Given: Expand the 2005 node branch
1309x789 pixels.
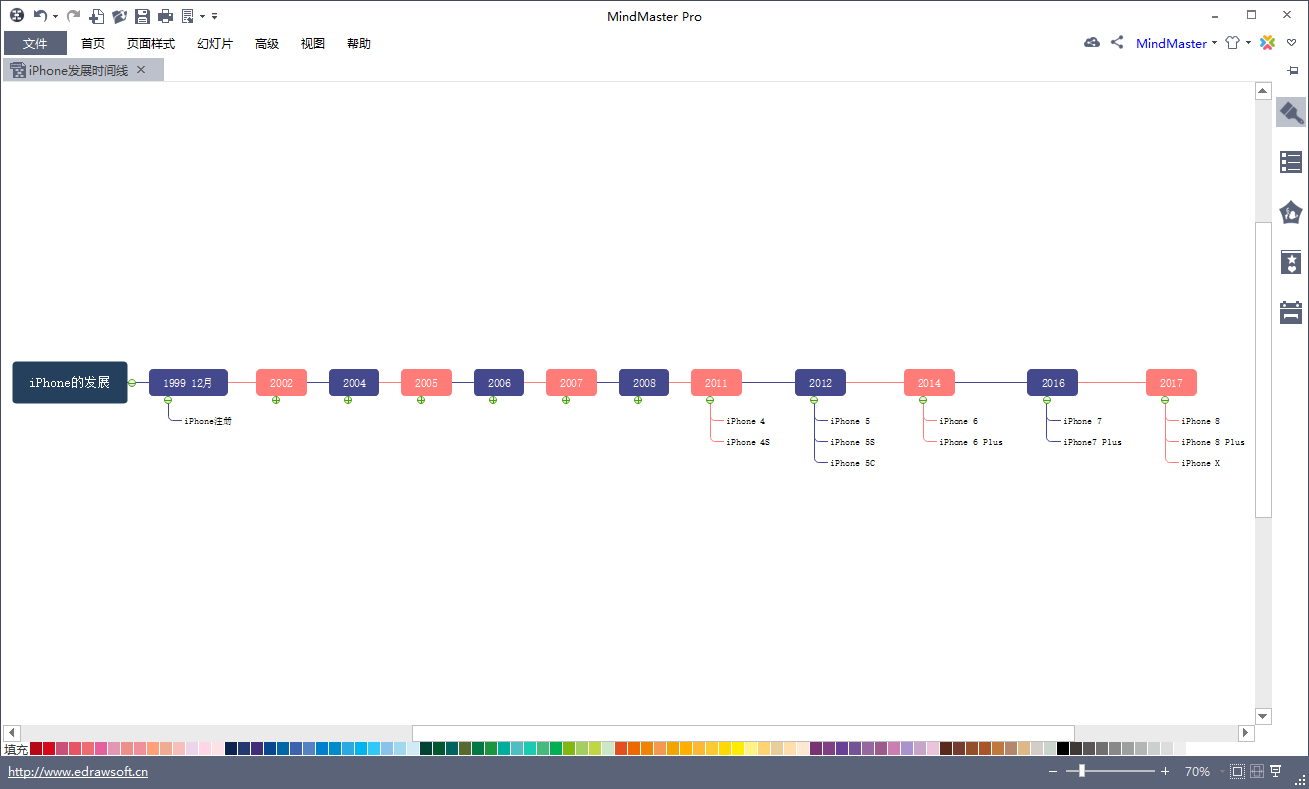Looking at the screenshot, I should [x=421, y=400].
